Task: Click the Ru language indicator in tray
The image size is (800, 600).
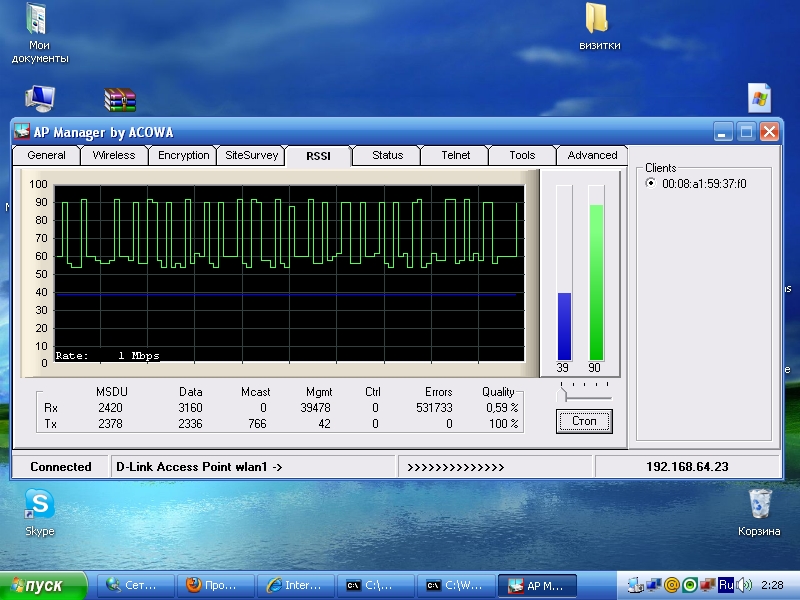Action: click(726, 585)
